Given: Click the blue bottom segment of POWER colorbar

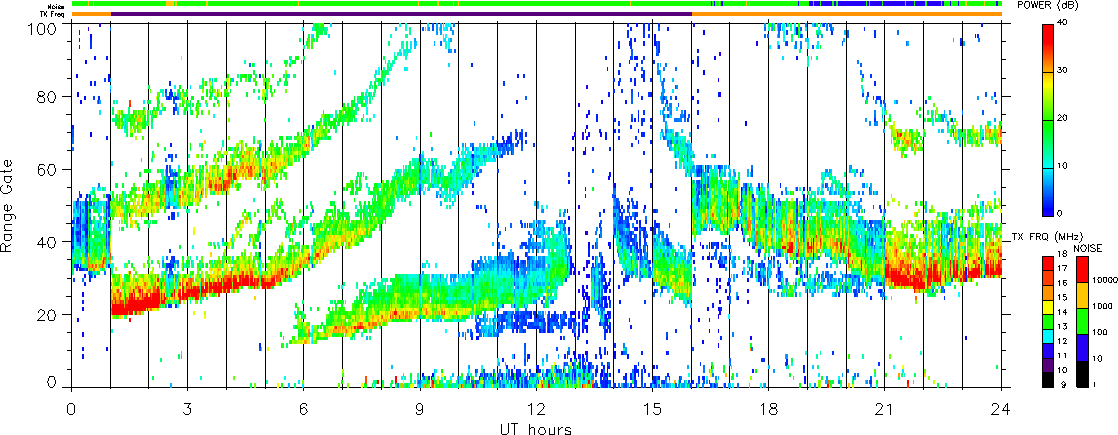Looking at the screenshot, I should [1048, 203].
